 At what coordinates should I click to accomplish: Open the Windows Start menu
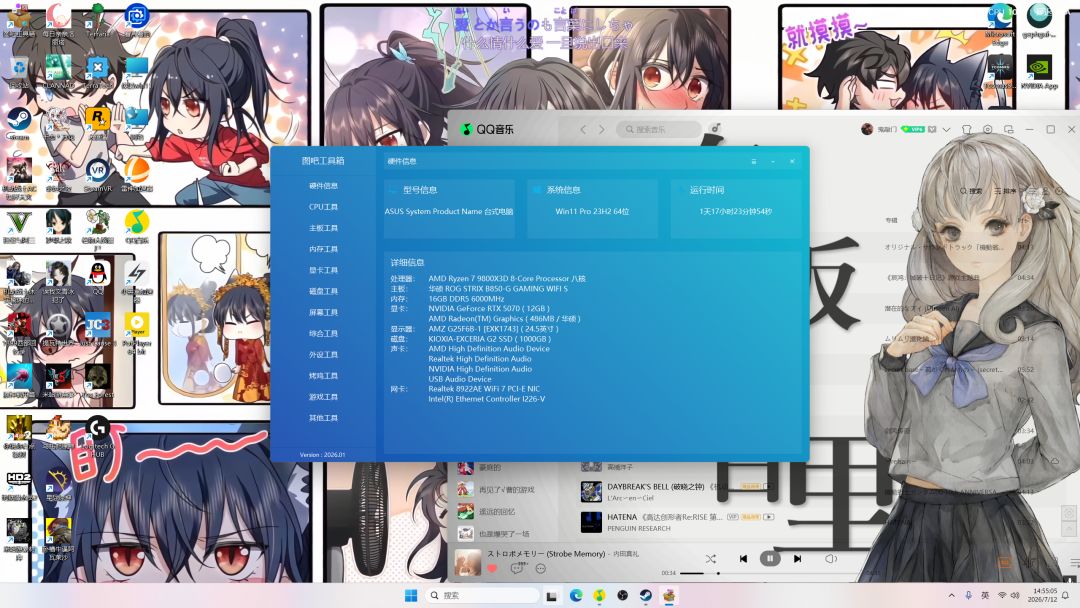[x=411, y=596]
